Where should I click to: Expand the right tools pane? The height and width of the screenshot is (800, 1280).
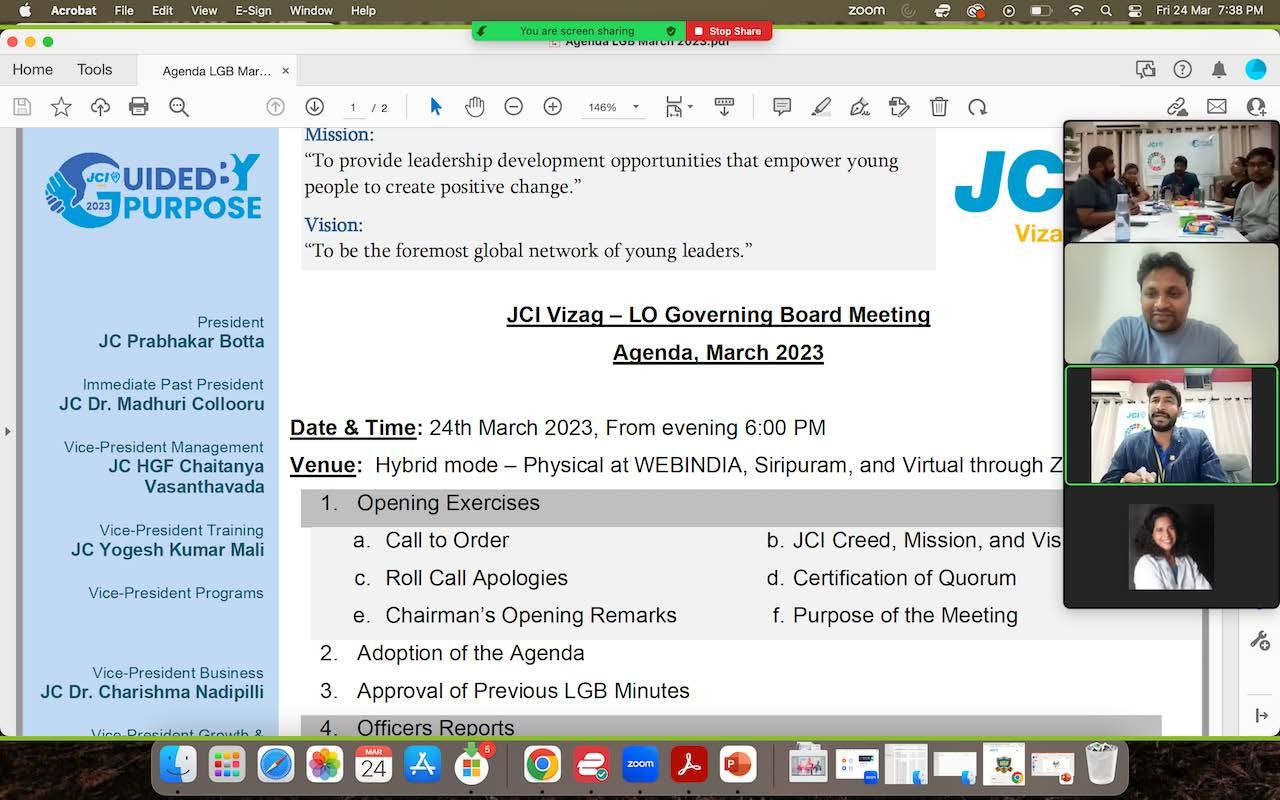pos(1261,715)
